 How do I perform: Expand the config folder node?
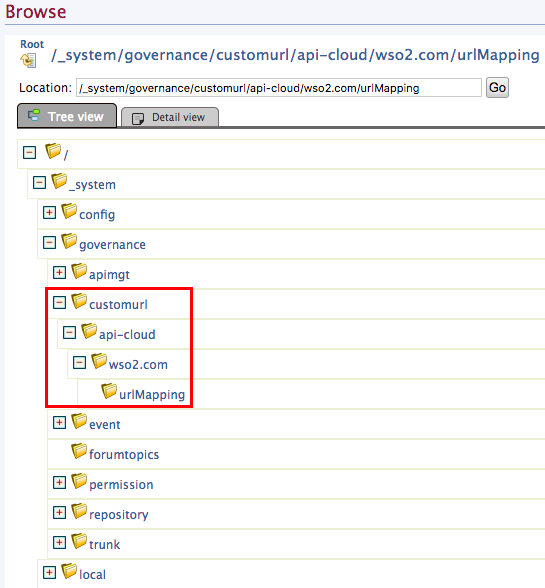click(49, 213)
